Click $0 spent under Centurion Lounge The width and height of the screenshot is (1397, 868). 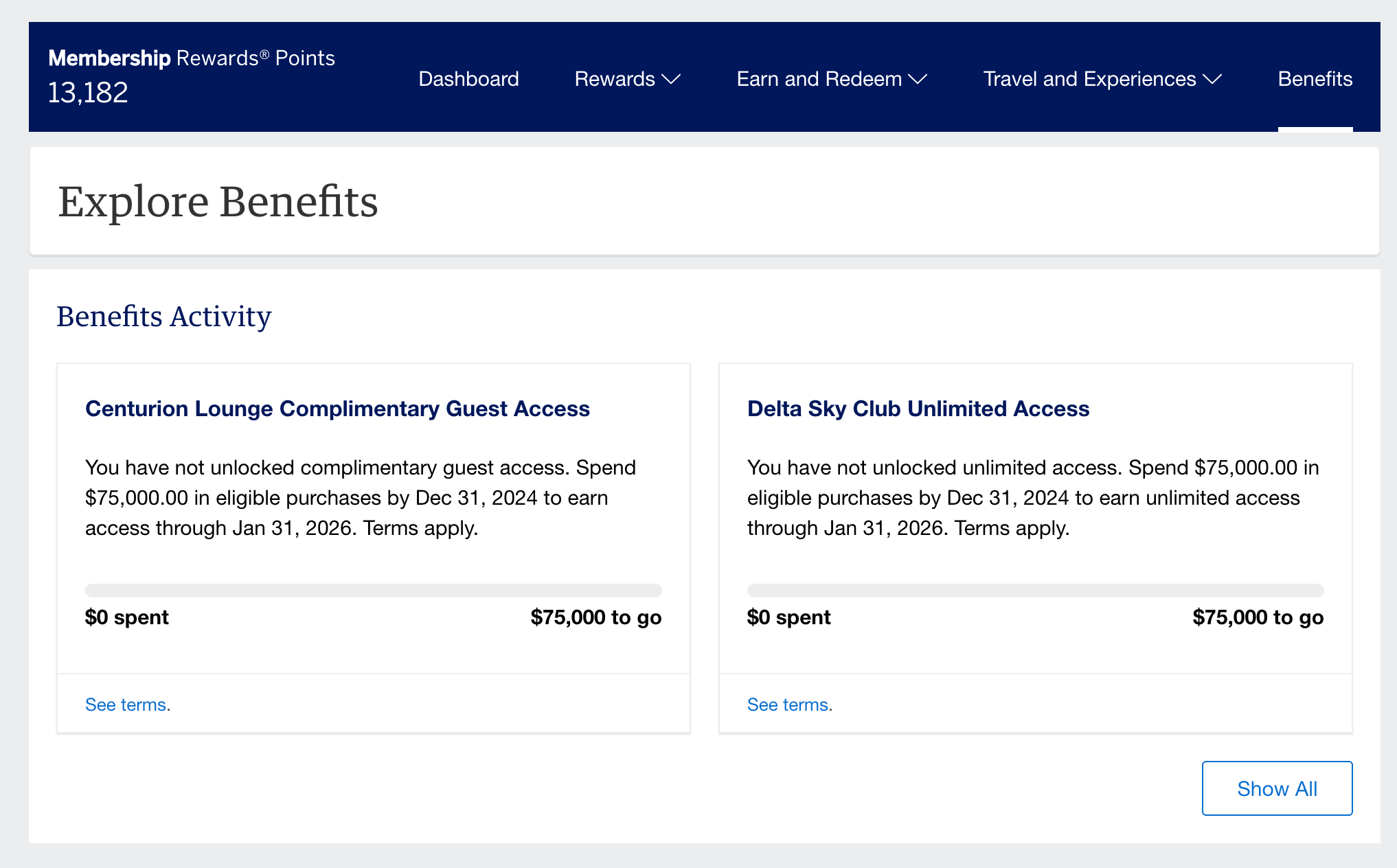(127, 617)
